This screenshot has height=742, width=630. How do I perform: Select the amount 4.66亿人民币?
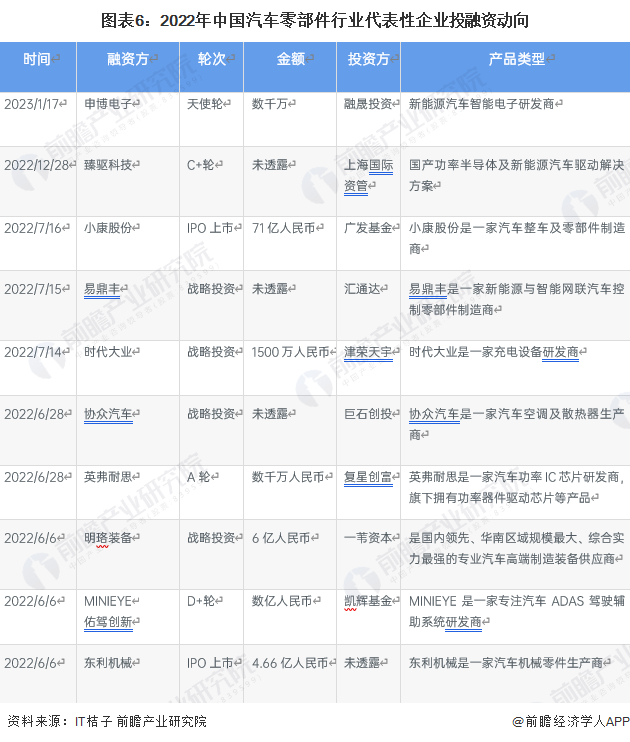click(x=291, y=663)
